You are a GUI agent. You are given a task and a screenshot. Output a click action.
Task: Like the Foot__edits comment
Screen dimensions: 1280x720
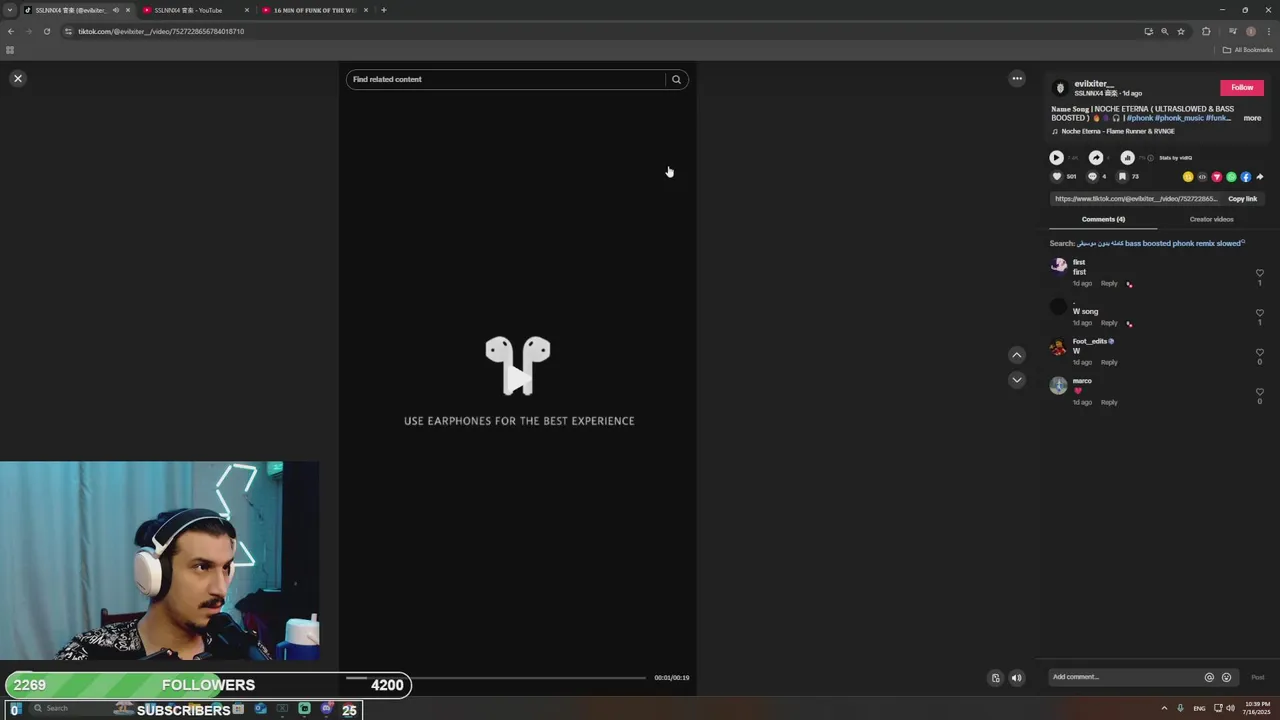pyautogui.click(x=1260, y=352)
